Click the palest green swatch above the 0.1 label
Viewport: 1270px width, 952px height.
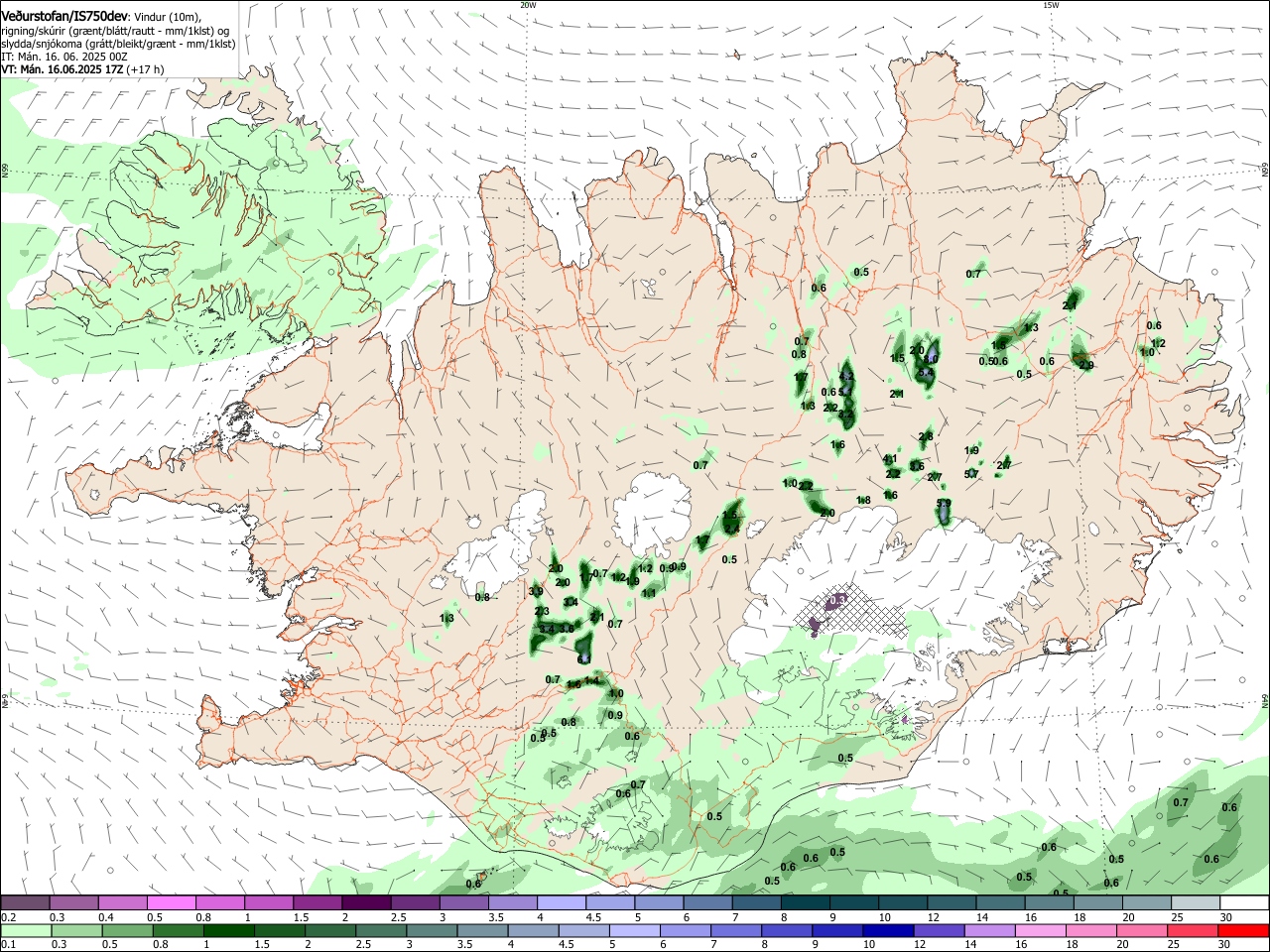click(x=26, y=931)
